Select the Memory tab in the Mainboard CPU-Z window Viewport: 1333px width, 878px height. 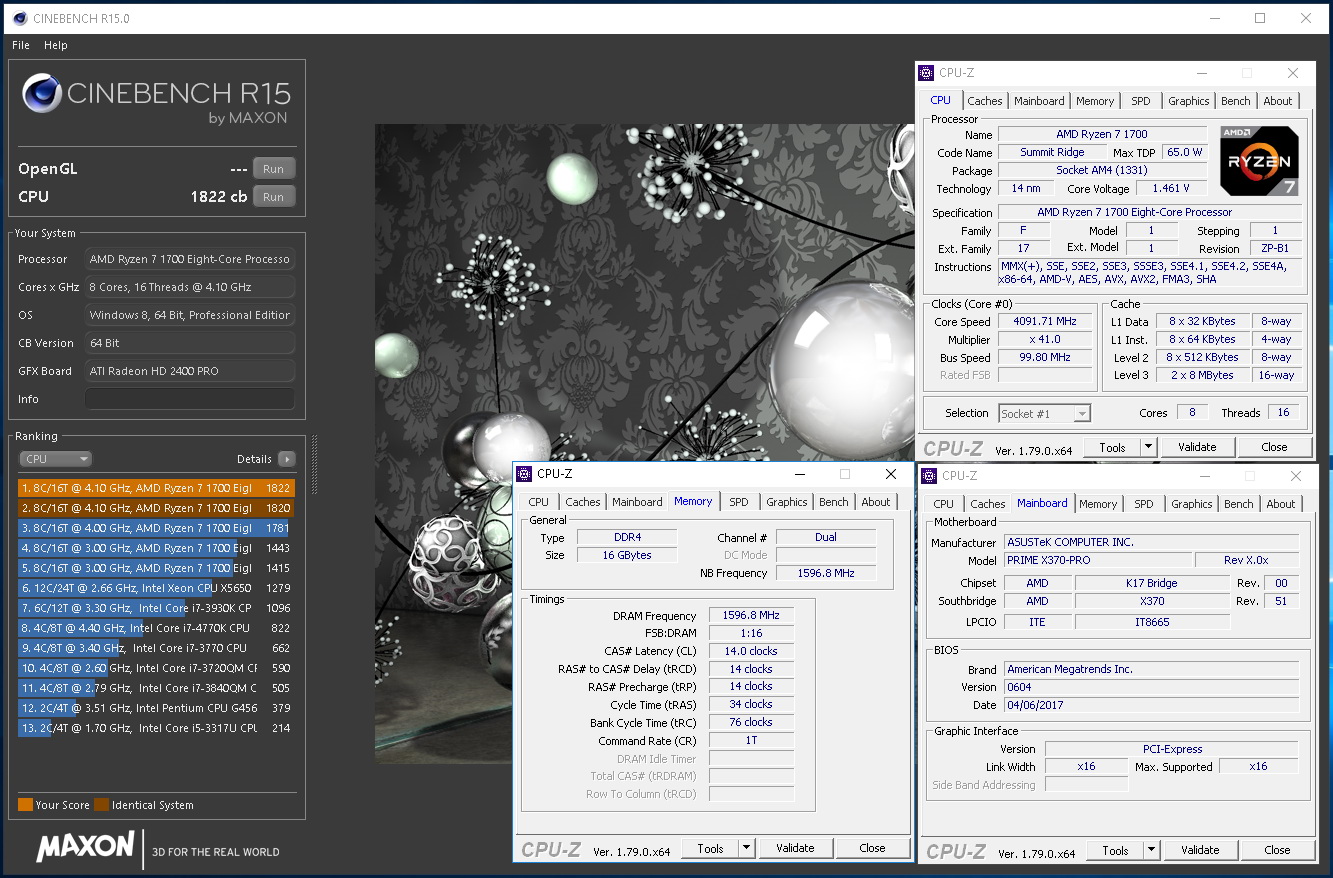coord(1097,504)
